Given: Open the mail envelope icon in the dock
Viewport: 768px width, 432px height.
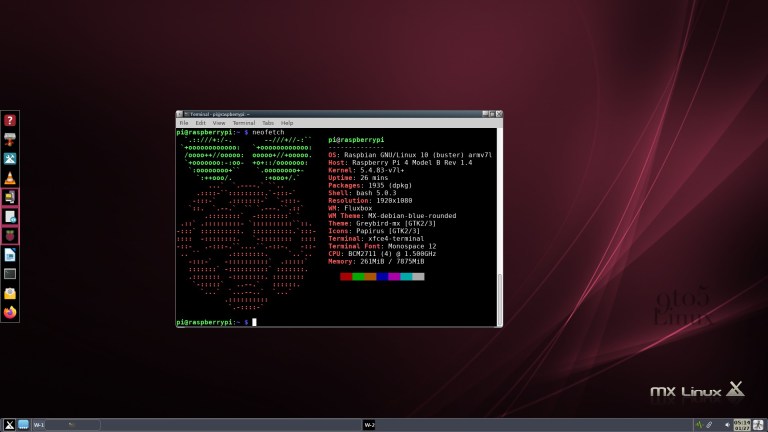Looking at the screenshot, I should [10, 292].
